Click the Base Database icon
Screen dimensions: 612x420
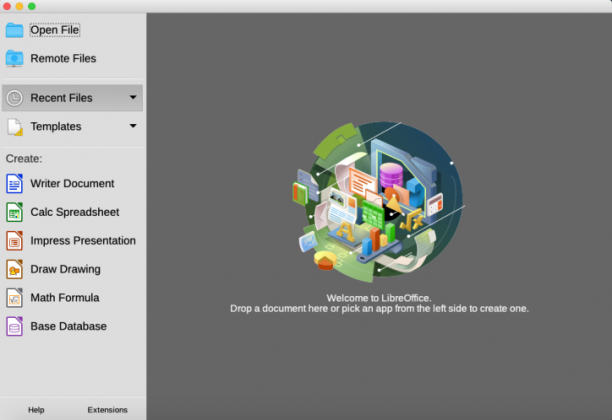tap(14, 326)
